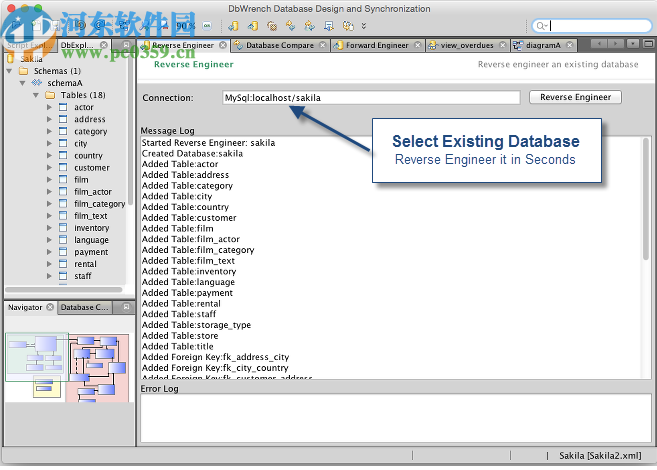Screen dimensions: 657x470
Task: Open the Database C... tab in lower panel
Action: click(x=84, y=307)
